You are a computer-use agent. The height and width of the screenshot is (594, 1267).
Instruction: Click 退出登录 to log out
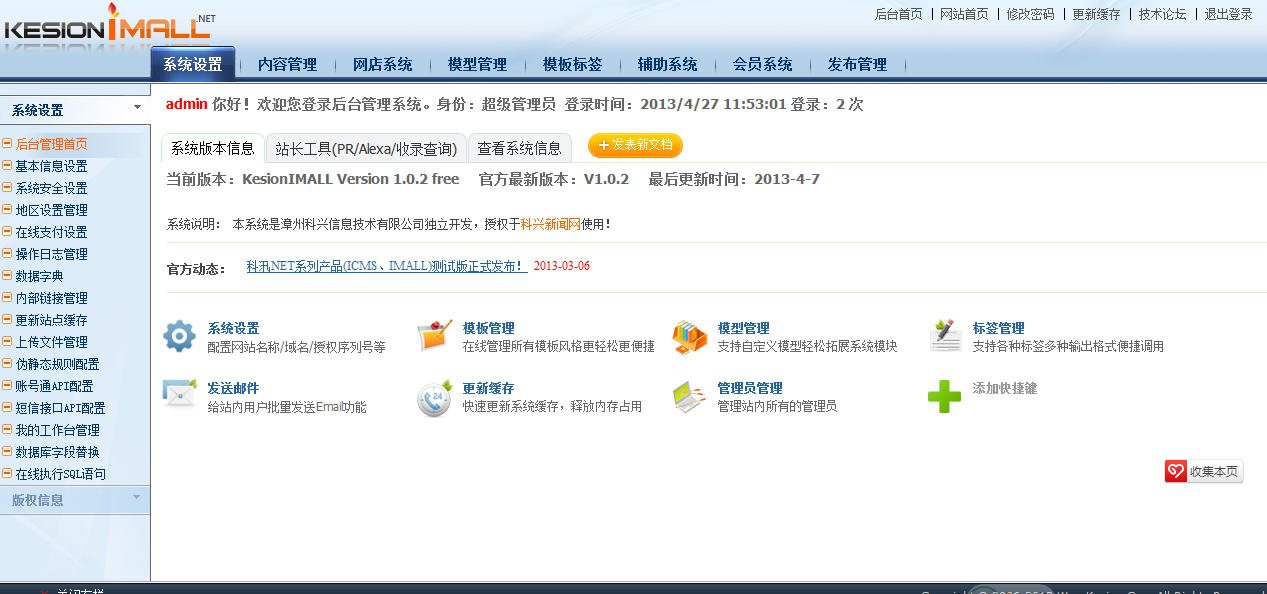(x=1228, y=14)
